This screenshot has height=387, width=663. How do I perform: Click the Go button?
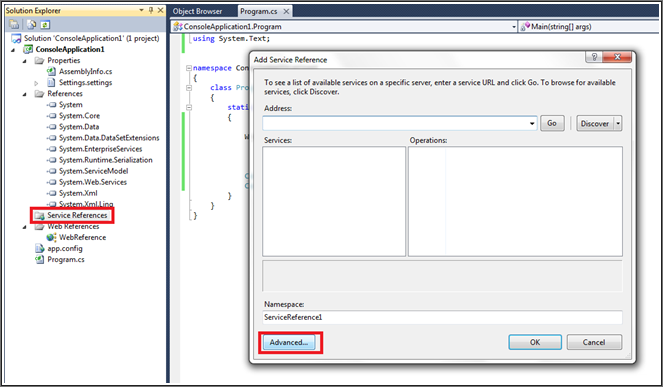coord(552,123)
